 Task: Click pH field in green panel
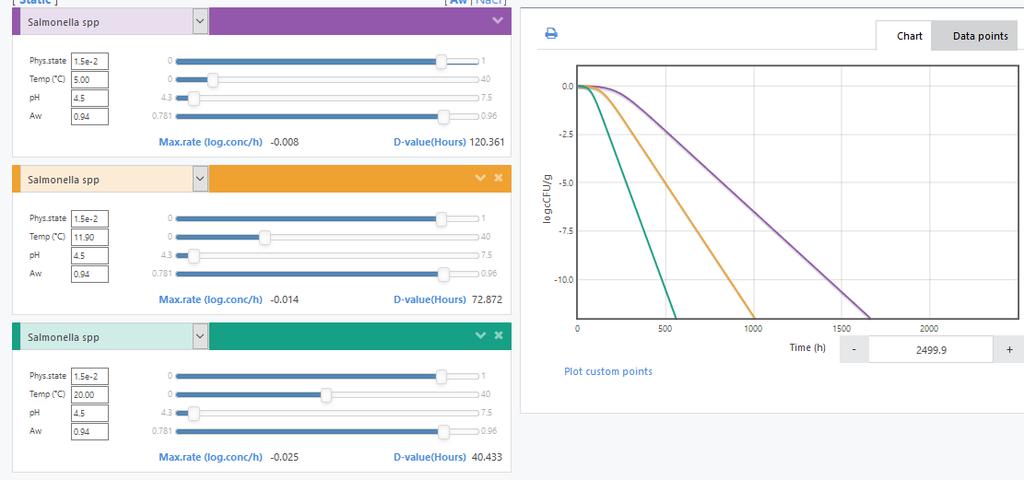(89, 413)
